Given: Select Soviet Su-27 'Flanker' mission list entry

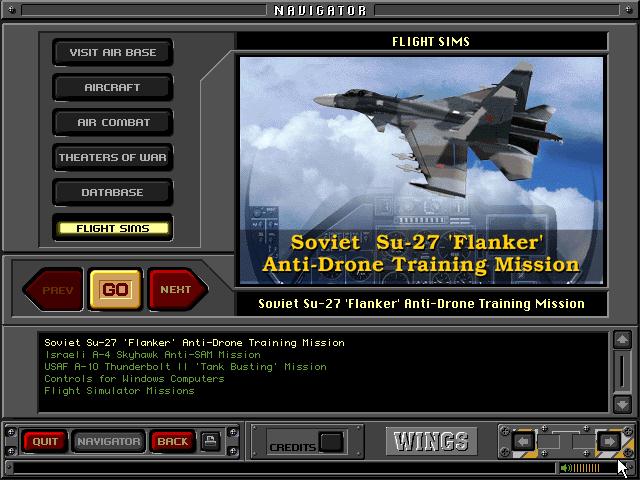Looking at the screenshot, I should coord(194,342).
